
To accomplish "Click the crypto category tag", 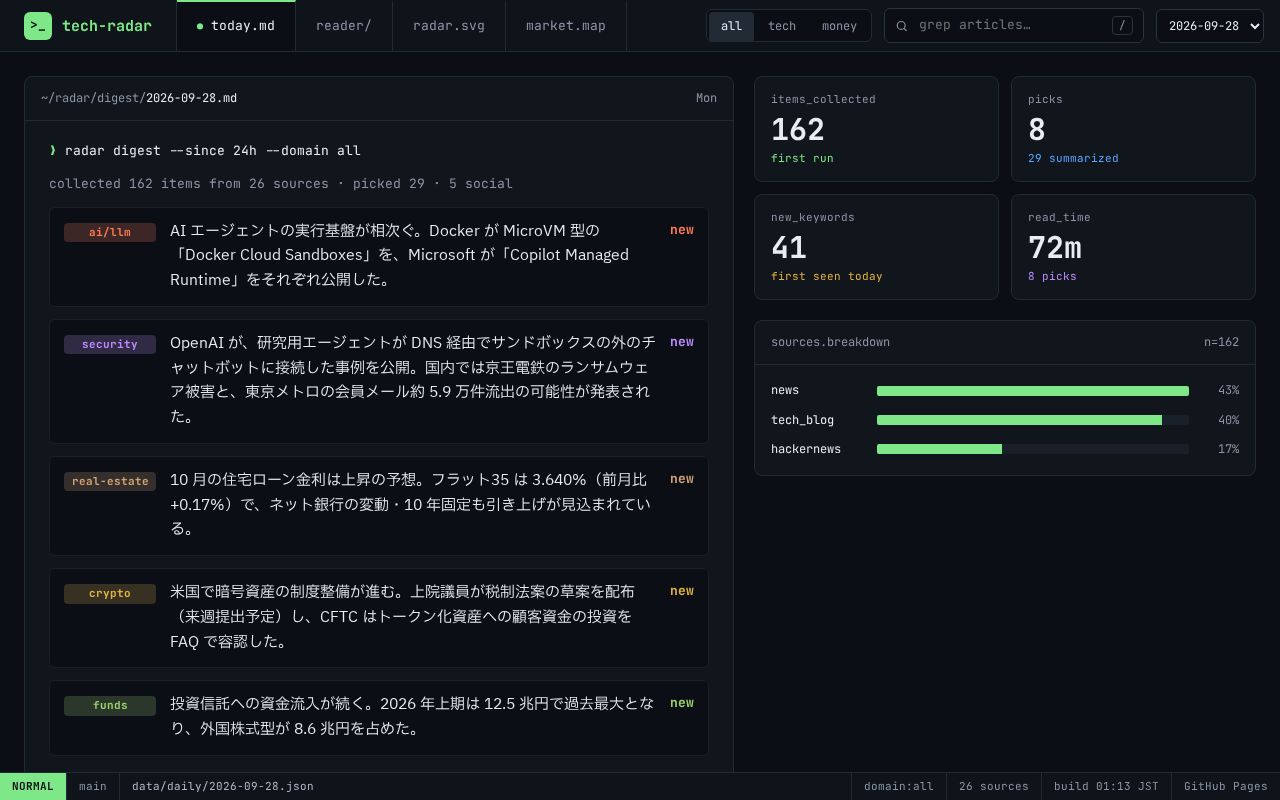I will click(x=110, y=593).
